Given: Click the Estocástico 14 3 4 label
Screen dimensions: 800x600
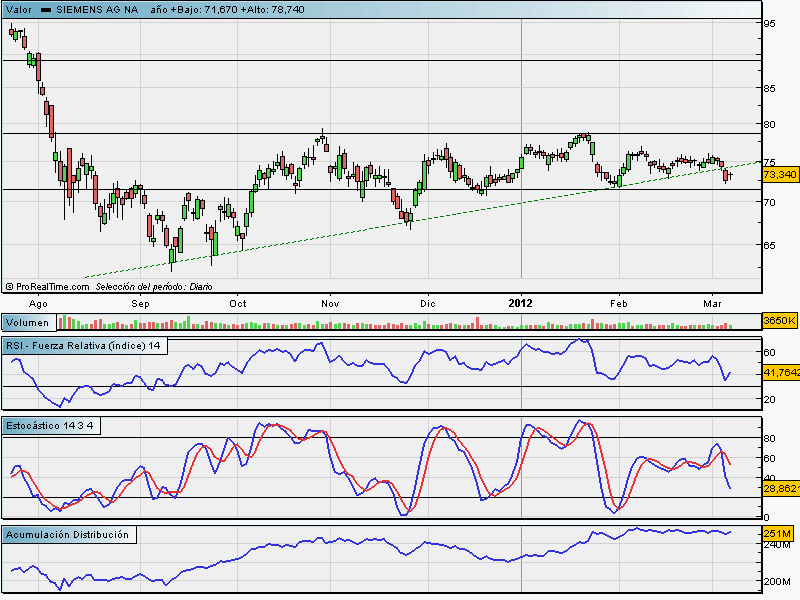Looking at the screenshot, I should 50,426.
